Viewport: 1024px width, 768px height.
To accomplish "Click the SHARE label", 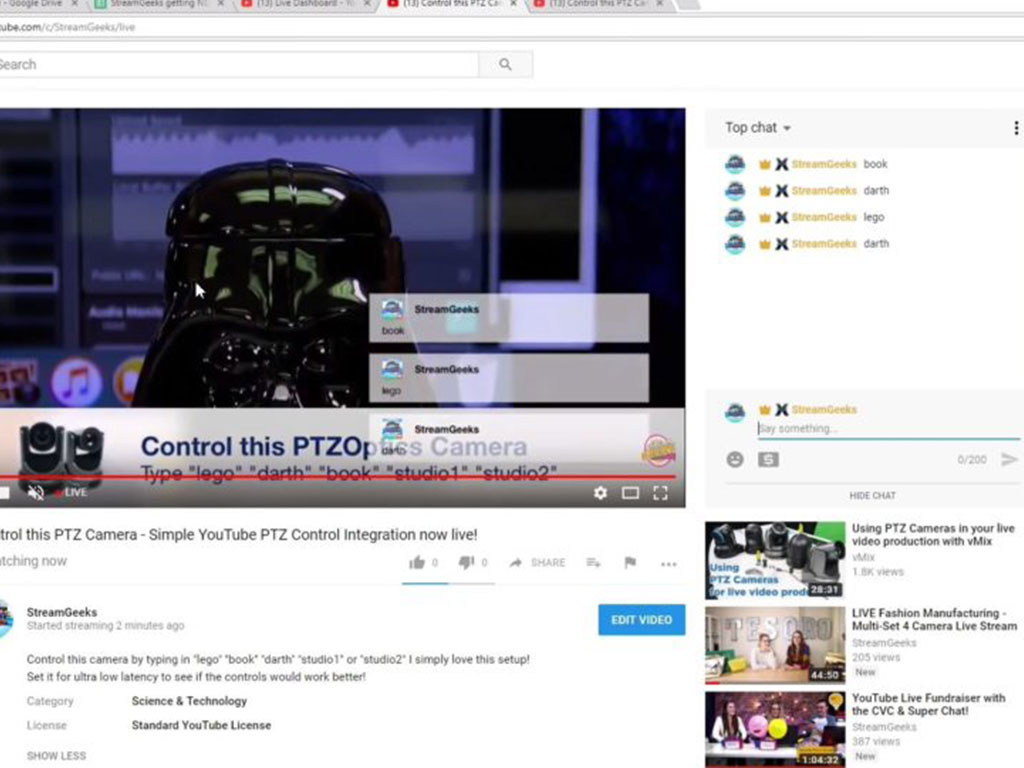I will click(x=548, y=562).
